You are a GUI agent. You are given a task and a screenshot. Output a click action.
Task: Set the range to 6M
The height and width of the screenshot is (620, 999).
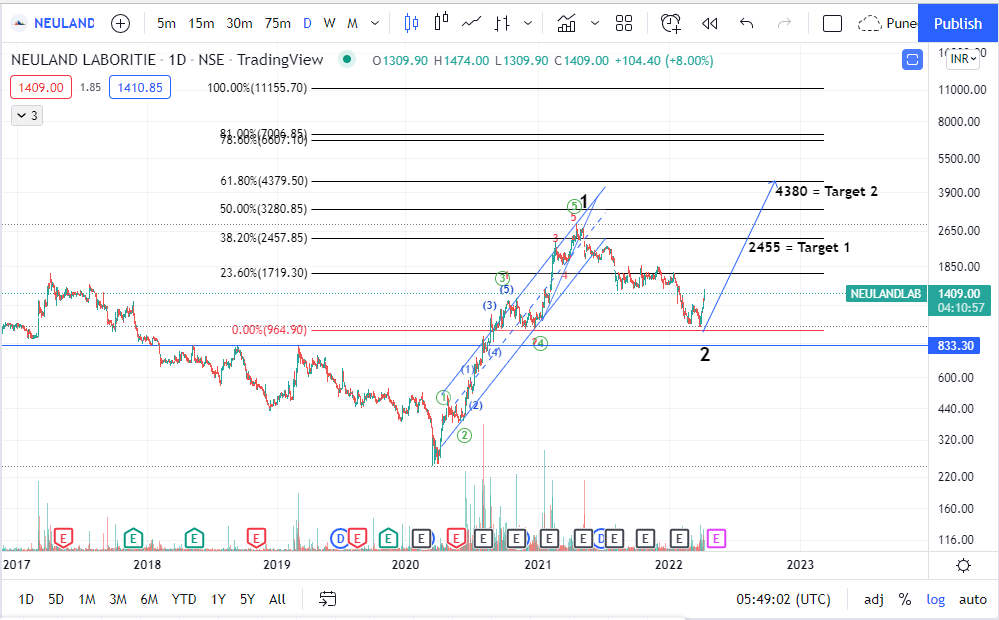click(x=149, y=599)
